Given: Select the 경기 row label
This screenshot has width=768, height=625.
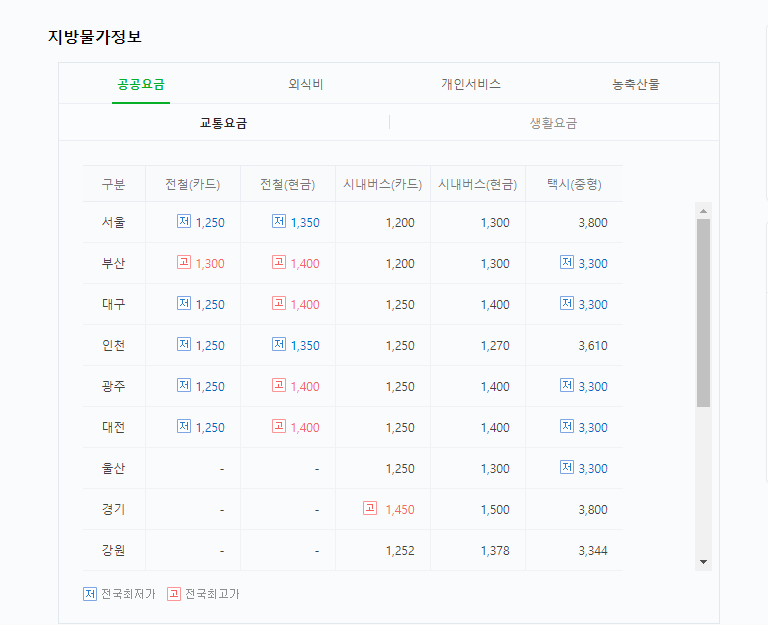Looking at the screenshot, I should pyautogui.click(x=114, y=509).
